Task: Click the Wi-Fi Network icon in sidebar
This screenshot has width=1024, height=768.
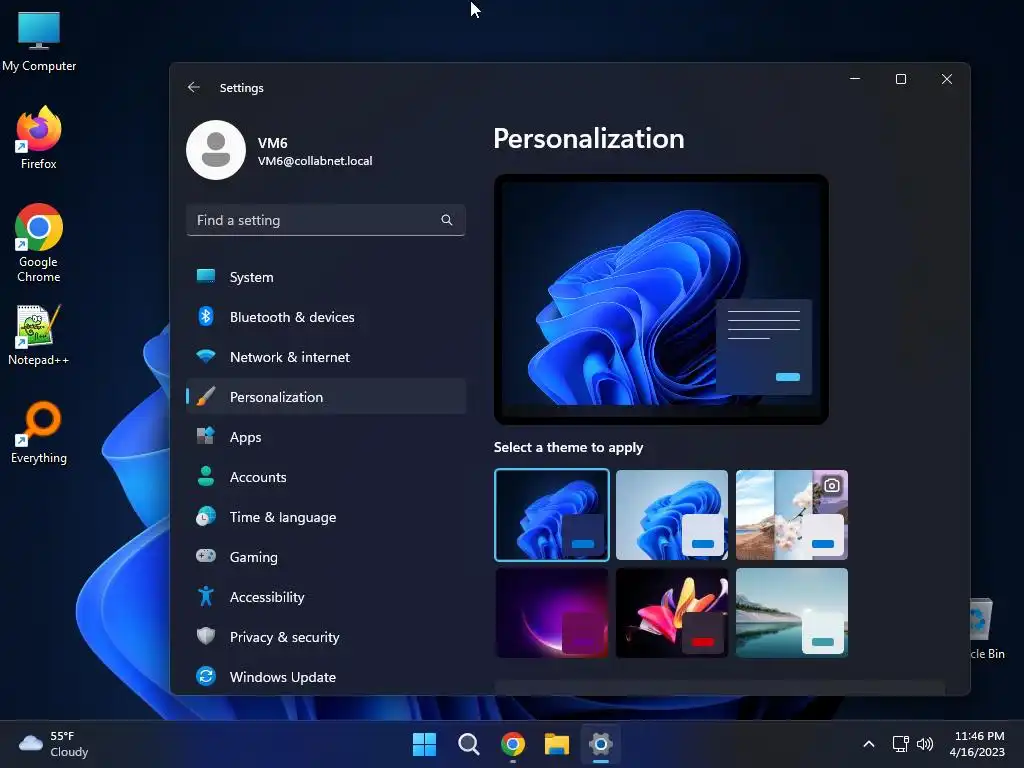Action: (206, 357)
